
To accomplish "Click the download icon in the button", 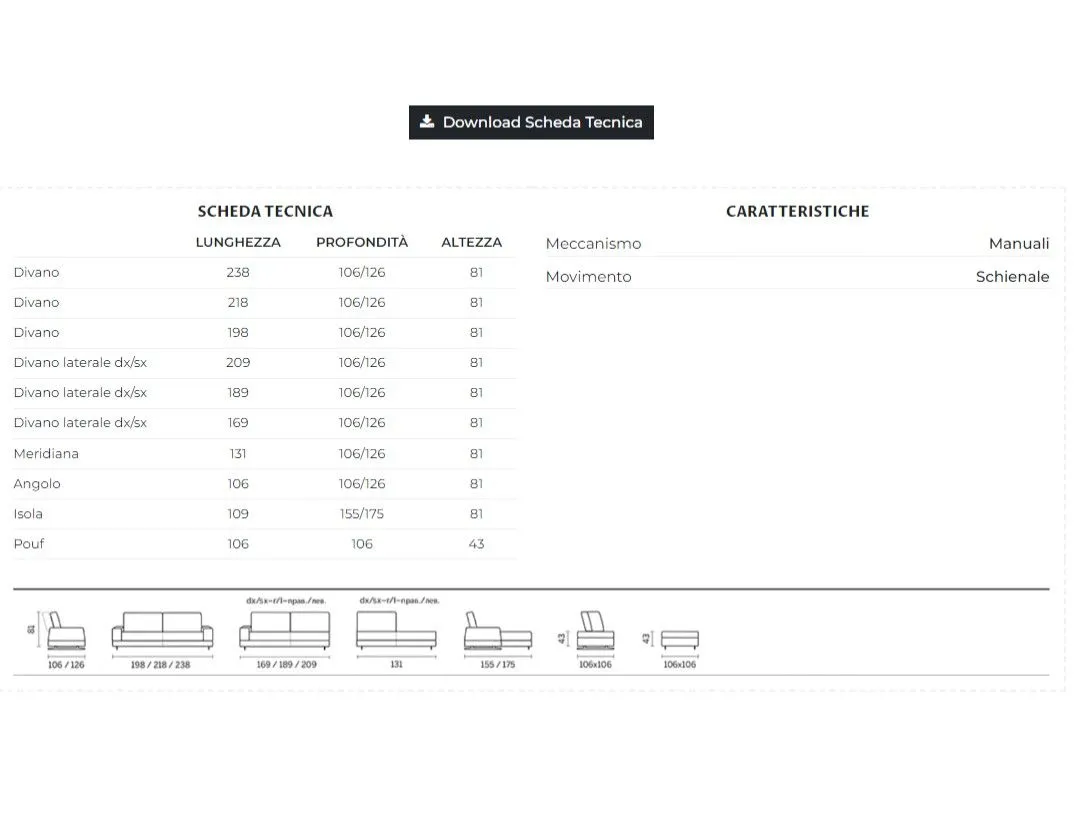I will coord(427,122).
